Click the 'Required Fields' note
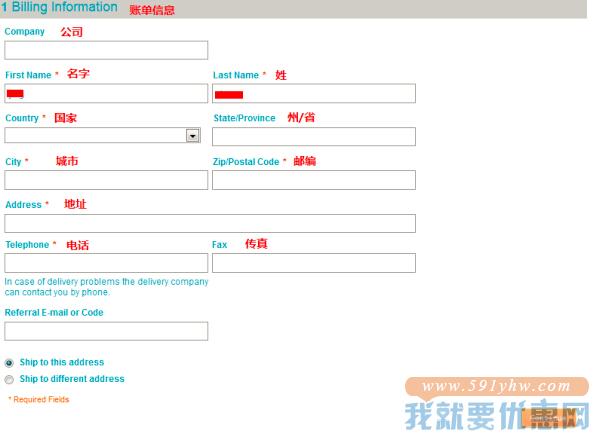 point(39,400)
